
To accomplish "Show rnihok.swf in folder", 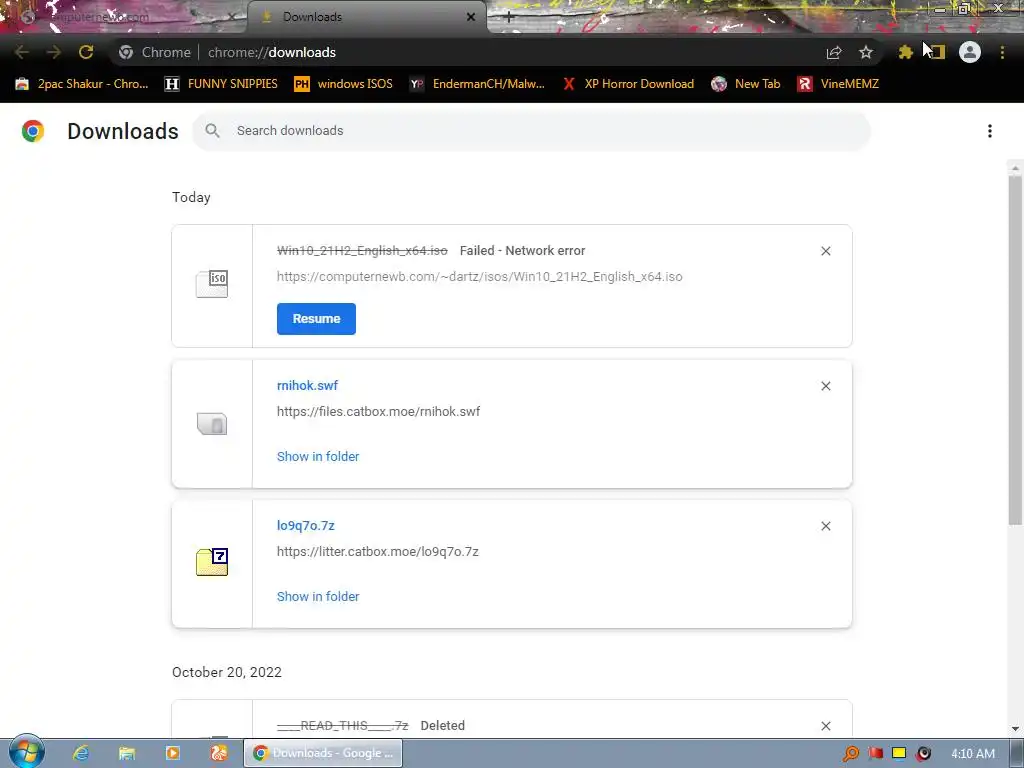I will coord(318,456).
